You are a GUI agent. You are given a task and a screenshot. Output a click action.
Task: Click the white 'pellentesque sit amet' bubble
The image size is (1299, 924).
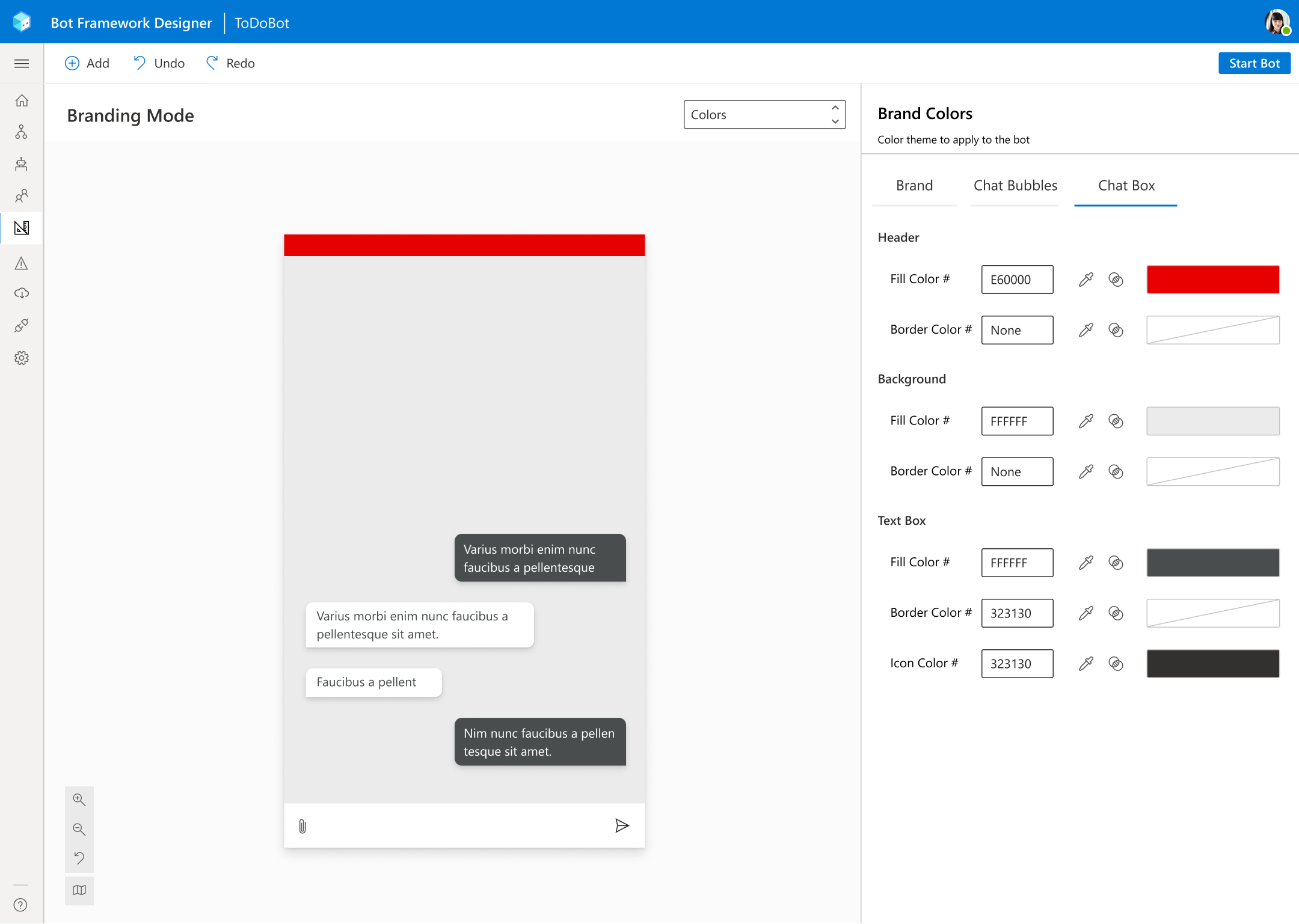(x=420, y=625)
